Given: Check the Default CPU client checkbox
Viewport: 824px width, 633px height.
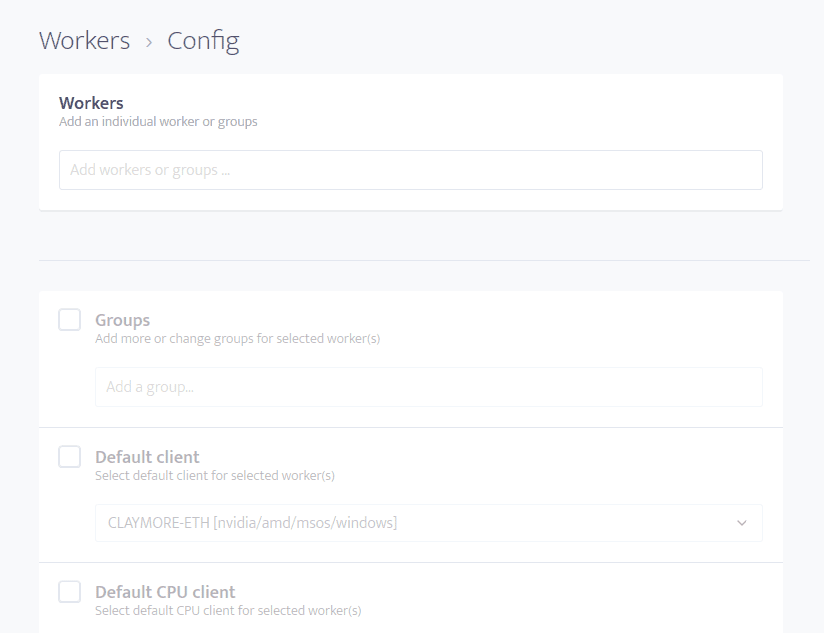Looking at the screenshot, I should pos(69,592).
